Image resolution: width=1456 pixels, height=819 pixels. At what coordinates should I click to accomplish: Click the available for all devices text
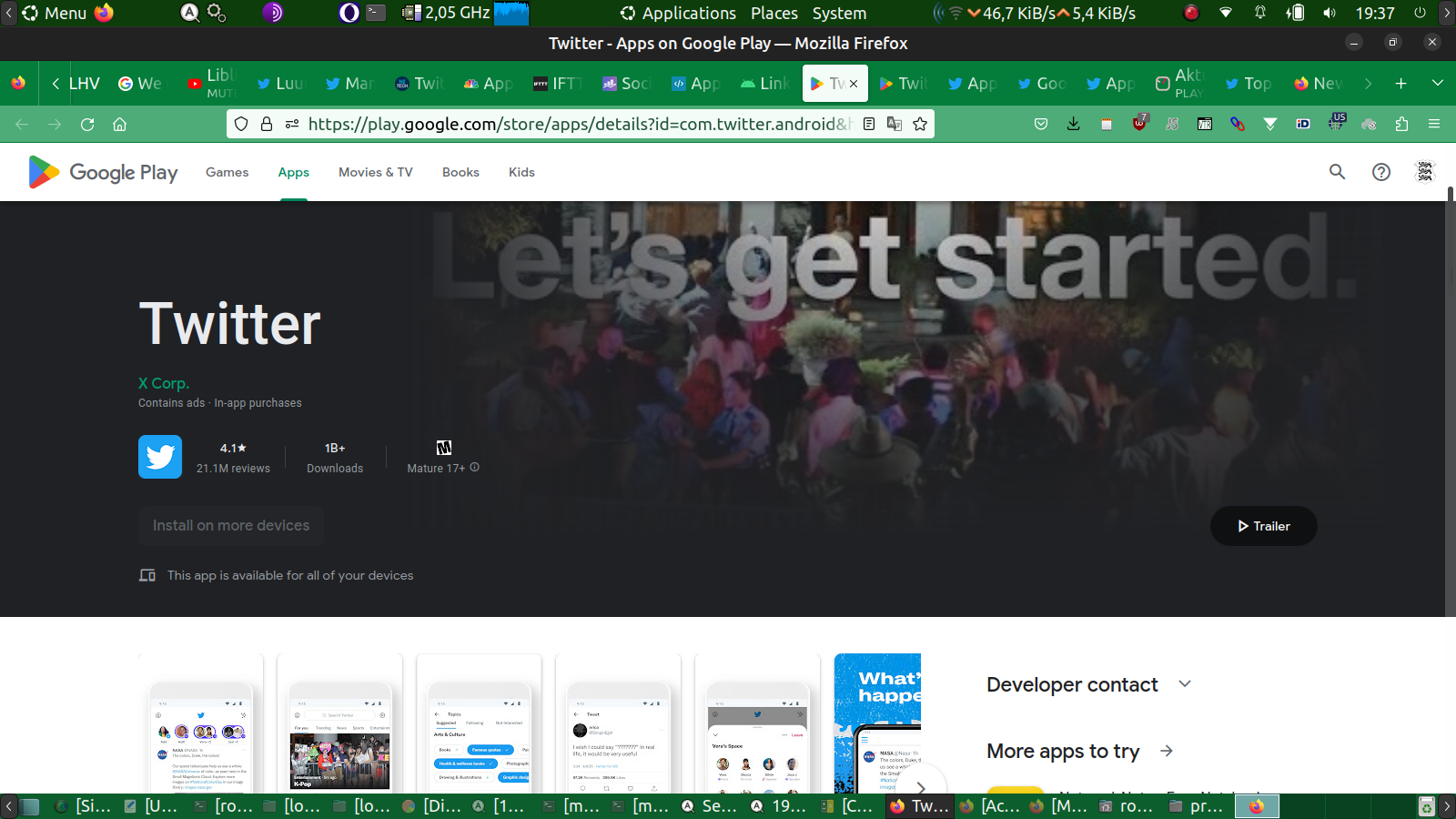click(290, 575)
